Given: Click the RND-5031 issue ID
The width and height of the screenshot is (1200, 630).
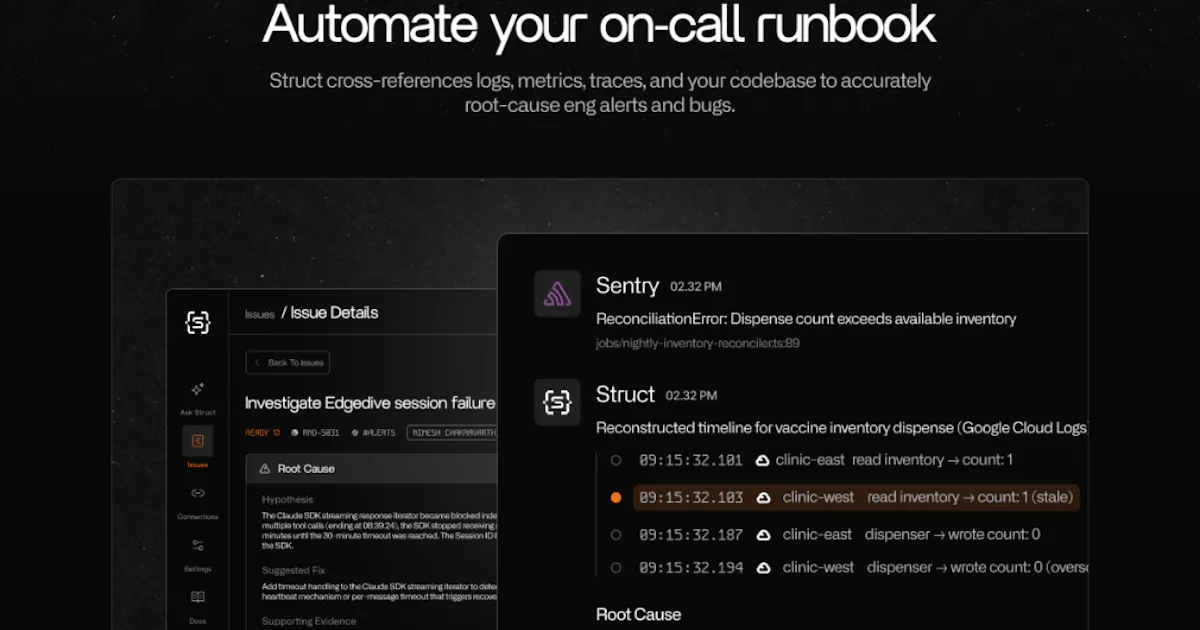Looking at the screenshot, I should (x=317, y=433).
